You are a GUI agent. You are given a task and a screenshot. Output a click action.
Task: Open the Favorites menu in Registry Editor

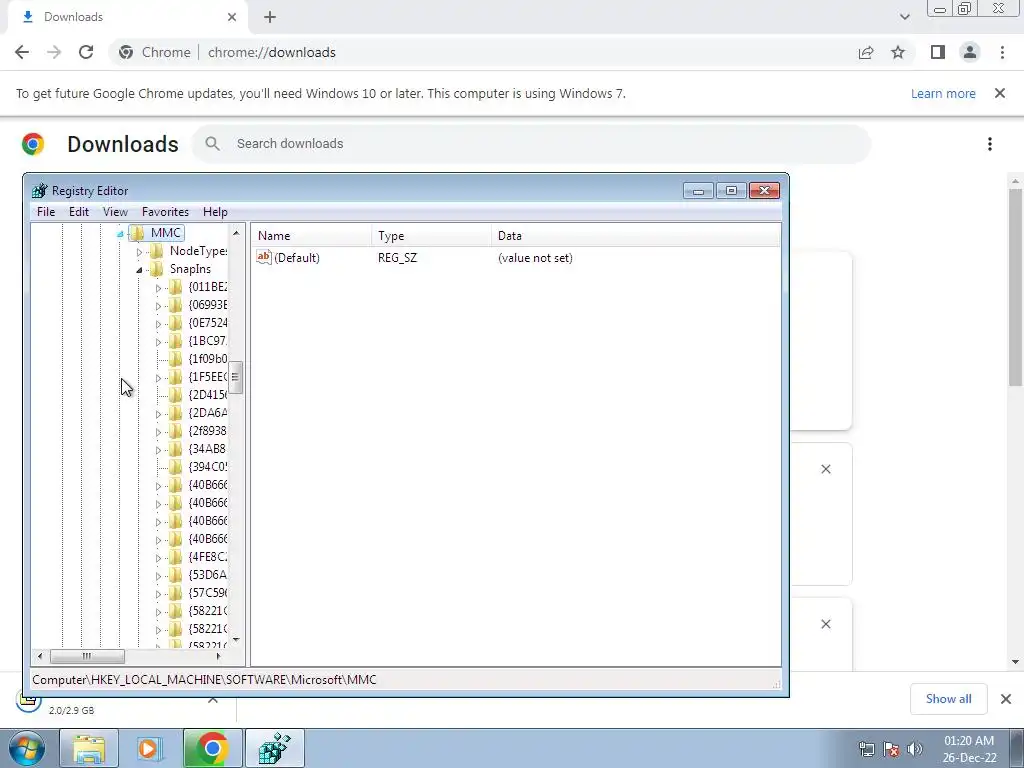[165, 212]
